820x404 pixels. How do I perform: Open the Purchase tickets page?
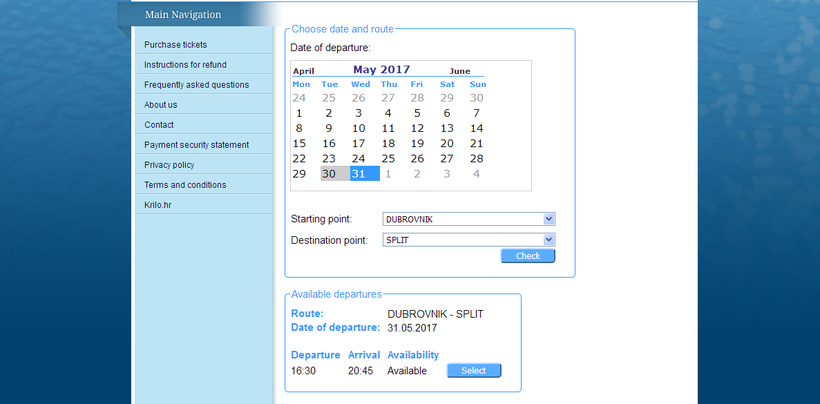click(x=176, y=45)
